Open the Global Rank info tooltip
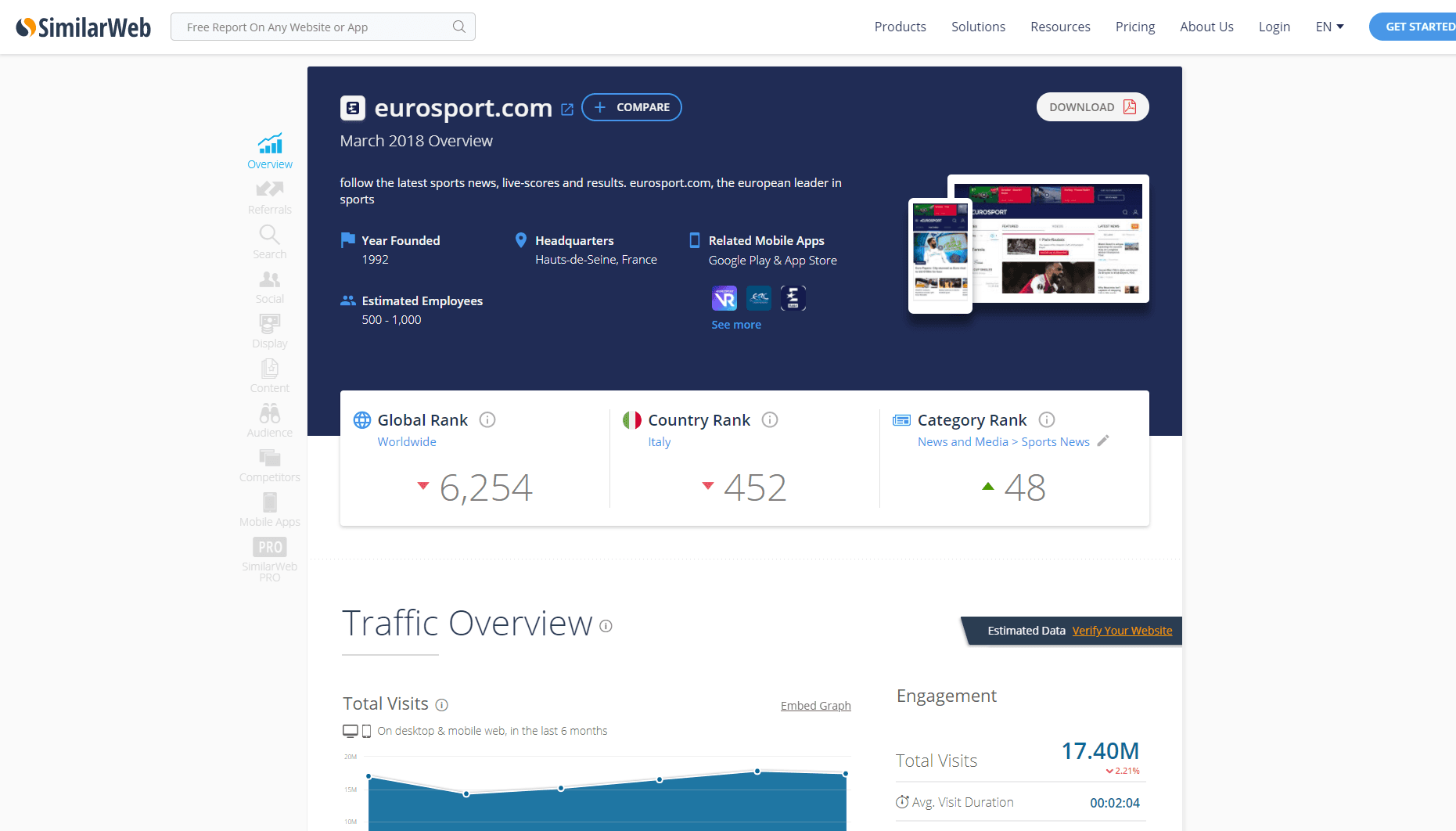Viewport: 1456px width, 831px height. point(487,419)
